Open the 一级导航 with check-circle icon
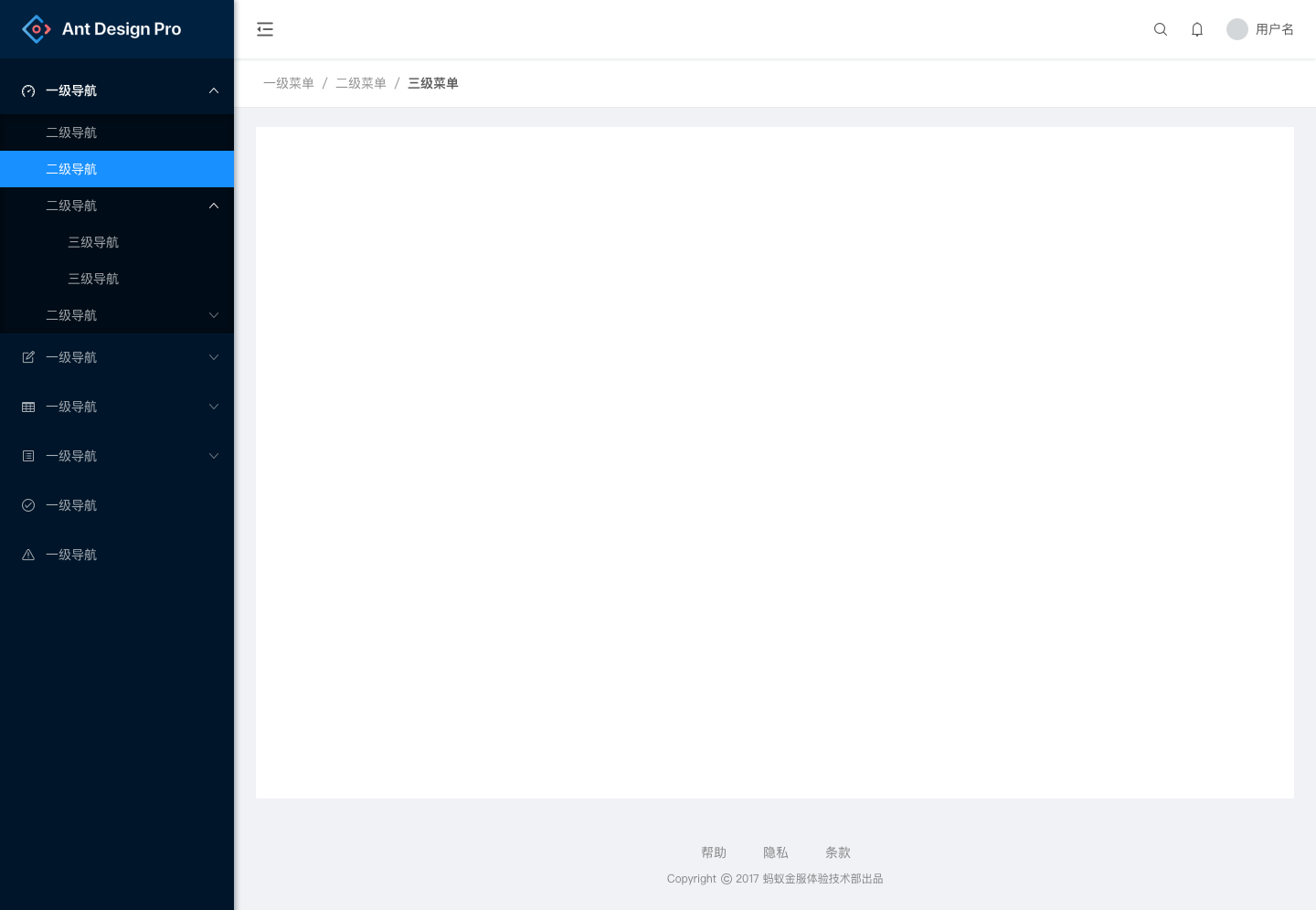The width and height of the screenshot is (1316, 910). (x=117, y=505)
